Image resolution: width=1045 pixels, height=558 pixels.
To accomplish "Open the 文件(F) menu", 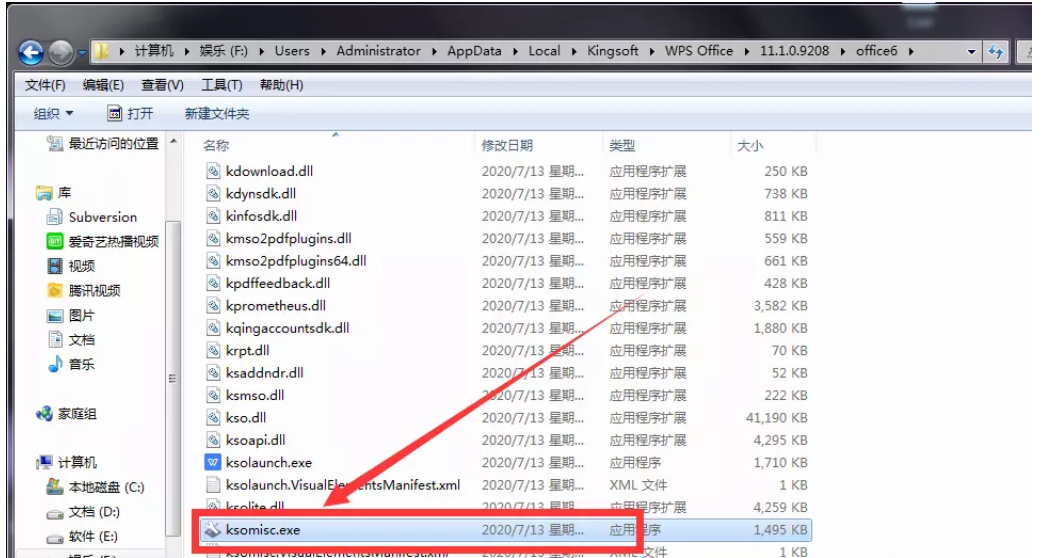I will coord(45,85).
